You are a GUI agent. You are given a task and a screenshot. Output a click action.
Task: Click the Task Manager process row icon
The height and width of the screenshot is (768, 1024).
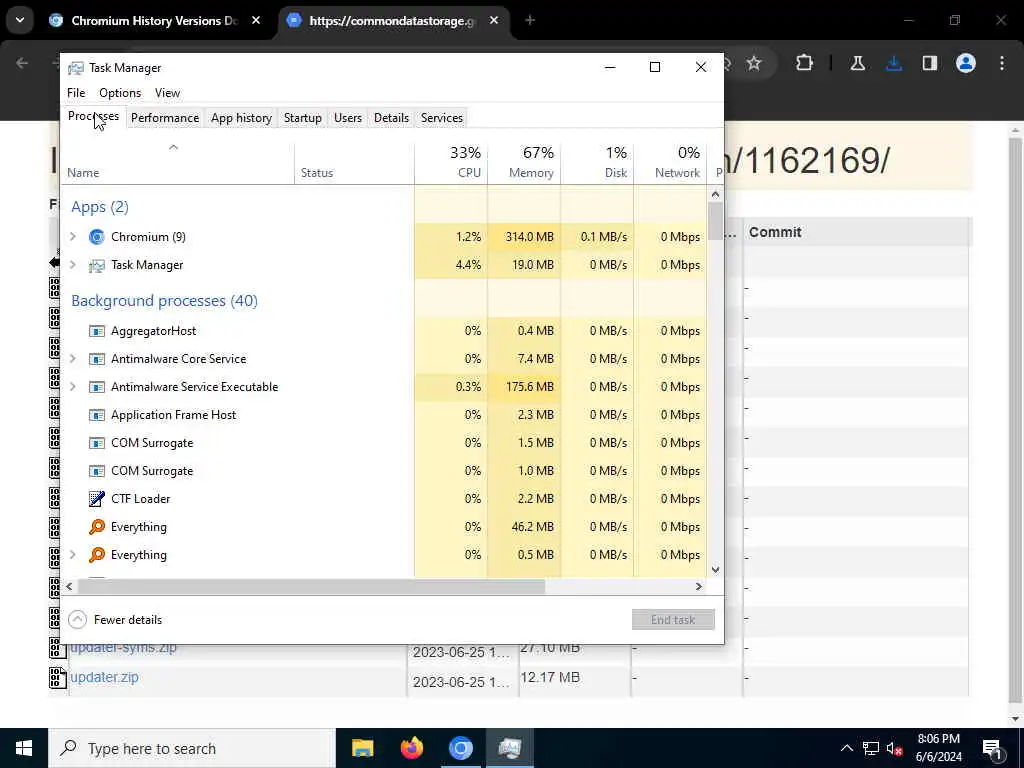tap(97, 265)
